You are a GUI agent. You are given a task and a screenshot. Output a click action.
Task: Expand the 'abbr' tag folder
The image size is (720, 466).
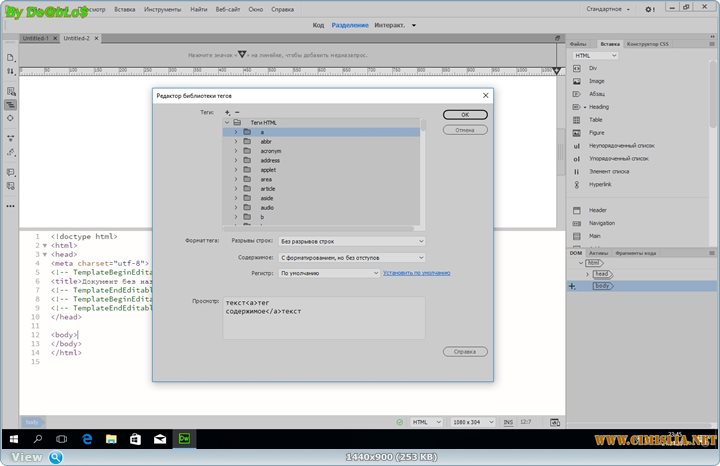236,142
